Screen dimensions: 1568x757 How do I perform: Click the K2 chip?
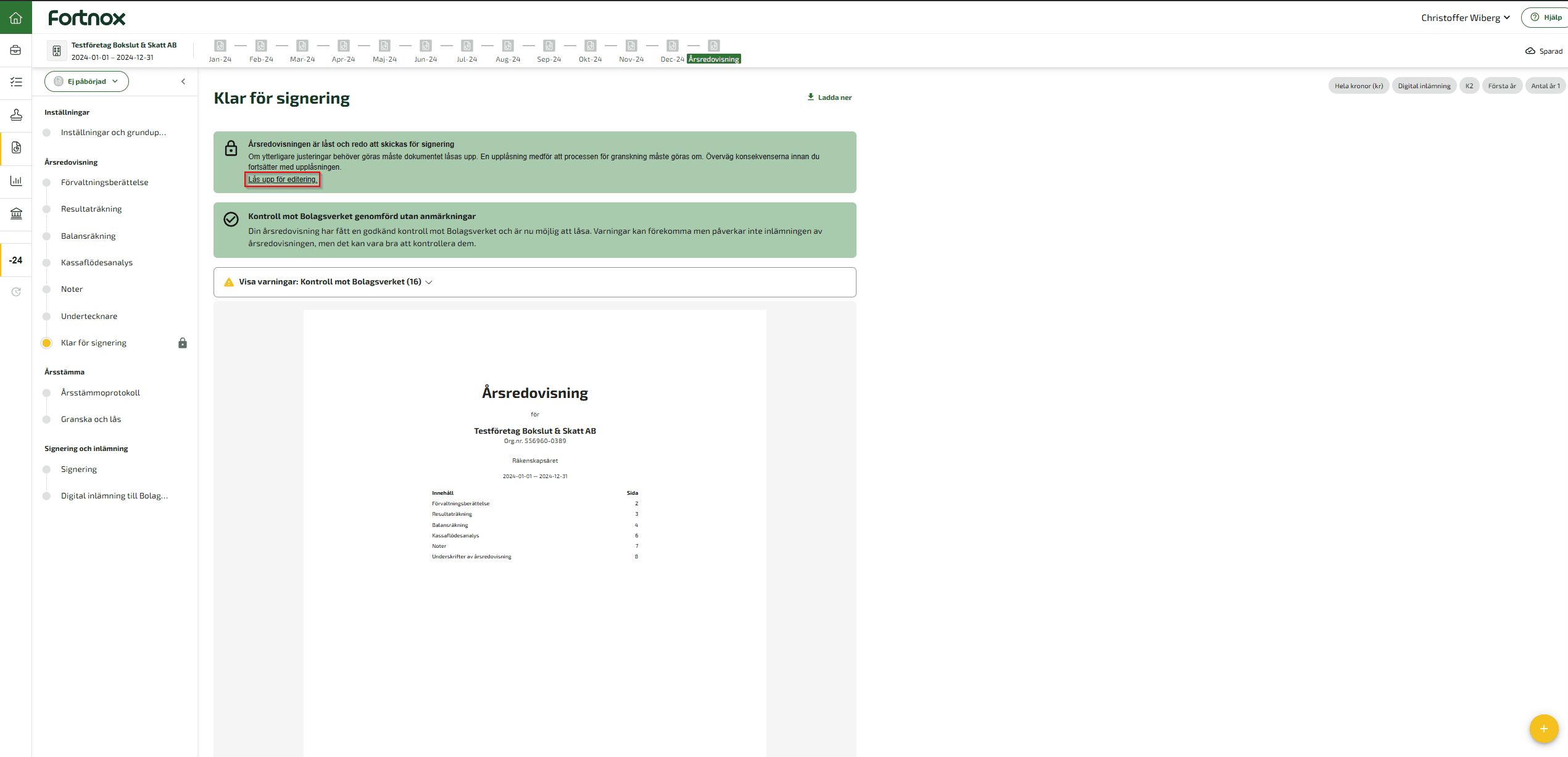[1469, 86]
